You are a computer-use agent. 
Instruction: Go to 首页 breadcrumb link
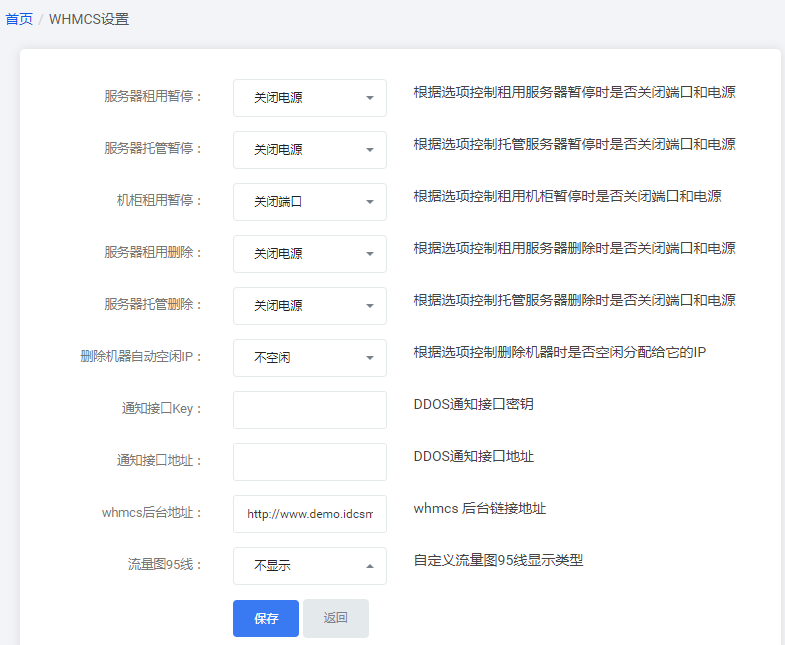point(19,20)
